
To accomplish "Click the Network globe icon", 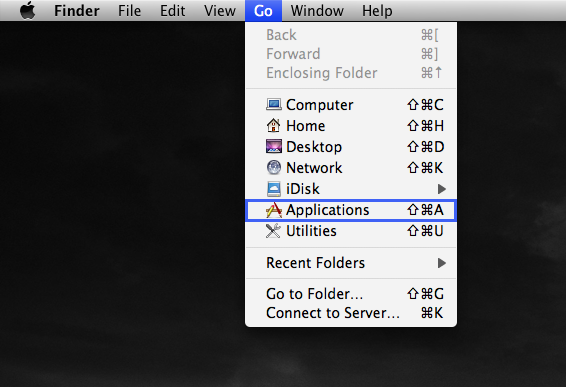I will click(274, 168).
